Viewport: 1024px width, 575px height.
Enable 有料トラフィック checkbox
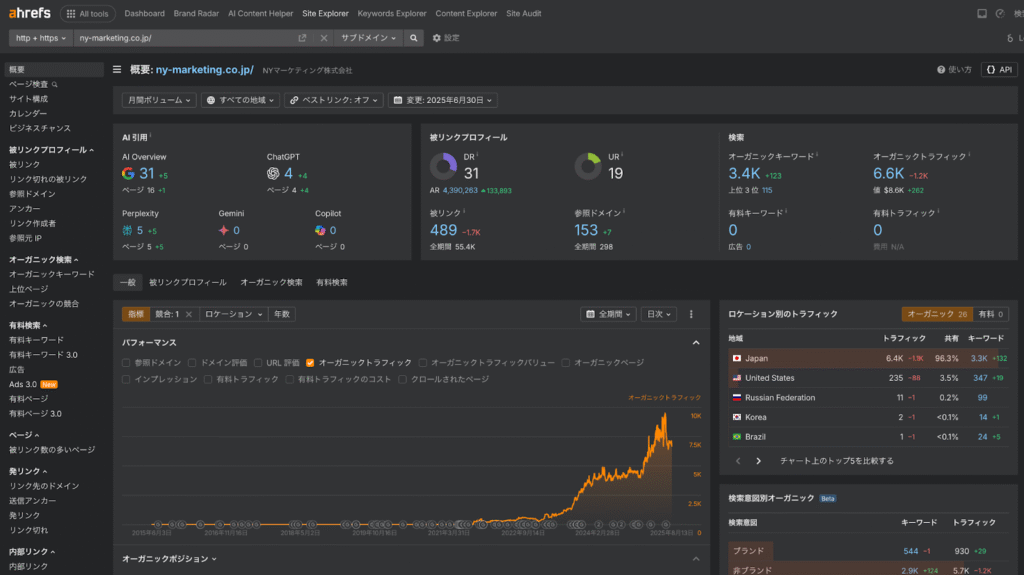coord(208,379)
